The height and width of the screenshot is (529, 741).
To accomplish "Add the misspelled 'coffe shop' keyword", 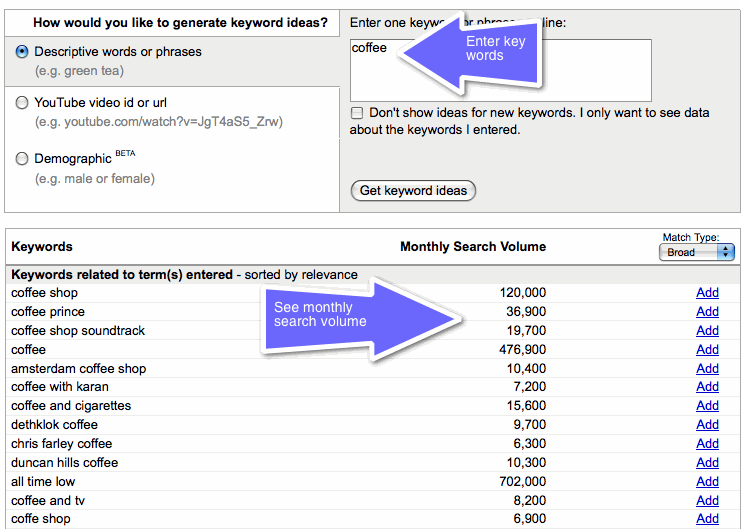I will coord(707,519).
